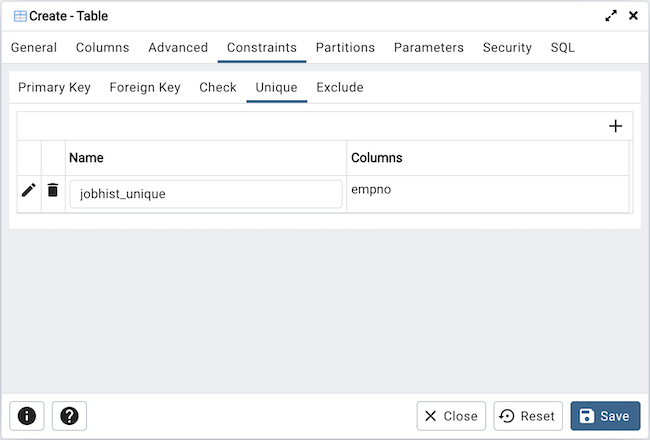Select the Primary Key sub-tab
This screenshot has width=650, height=440.
[x=54, y=87]
